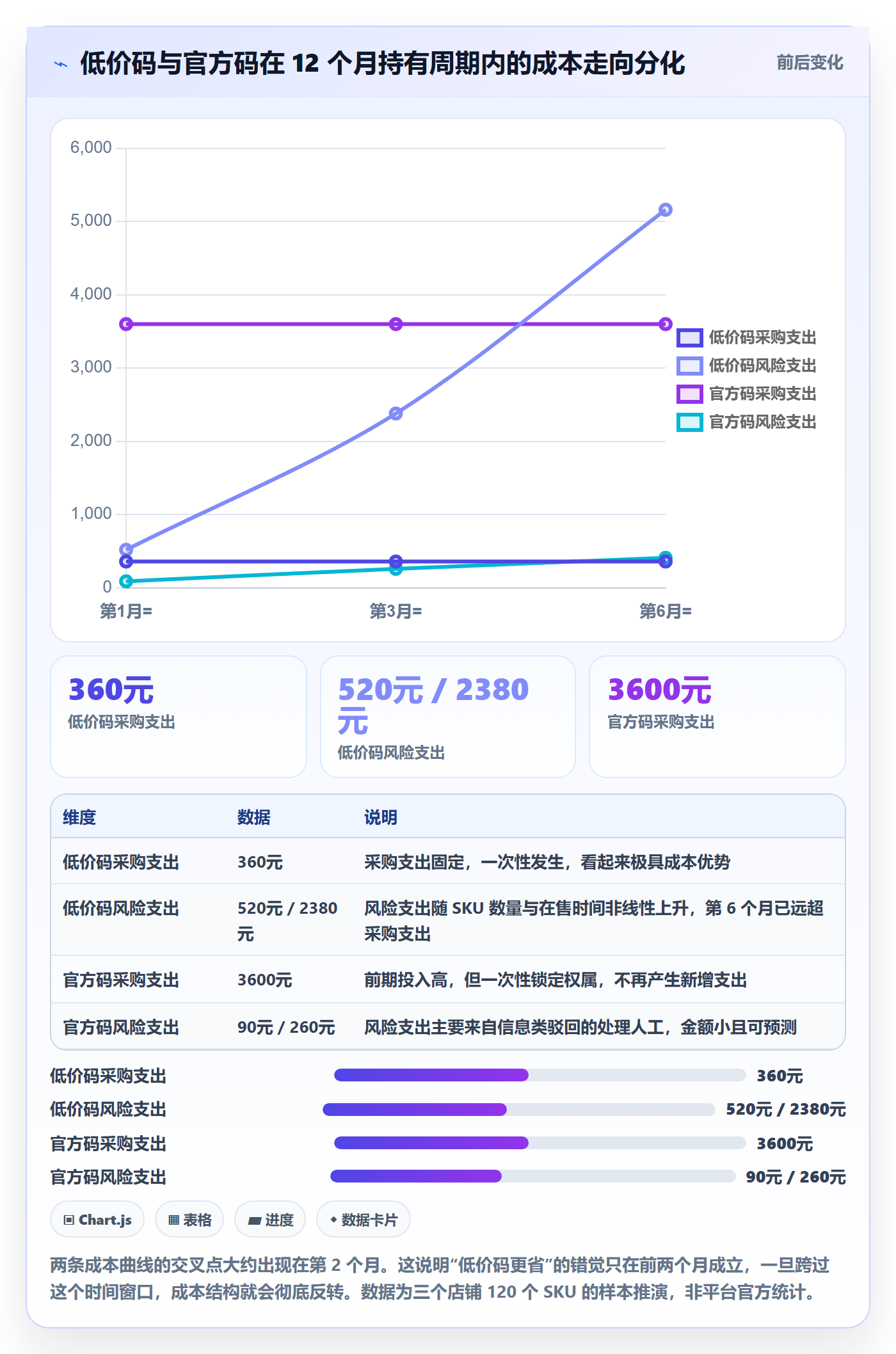
Task: Click the 低价码风险支出 legend color box
Action: coord(689,365)
